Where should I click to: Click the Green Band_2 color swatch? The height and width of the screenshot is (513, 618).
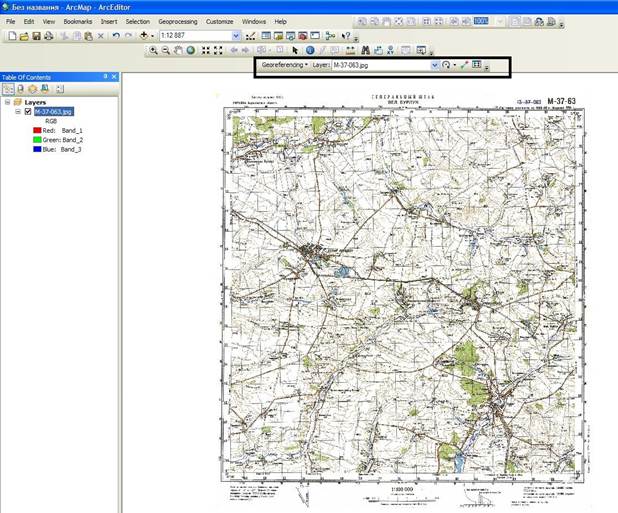[37, 140]
